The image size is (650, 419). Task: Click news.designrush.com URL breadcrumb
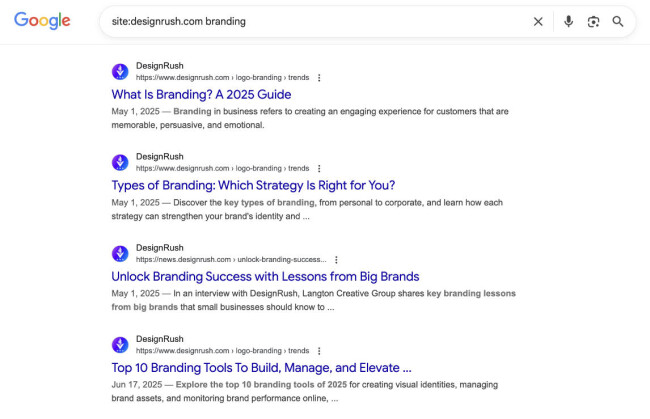click(230, 259)
